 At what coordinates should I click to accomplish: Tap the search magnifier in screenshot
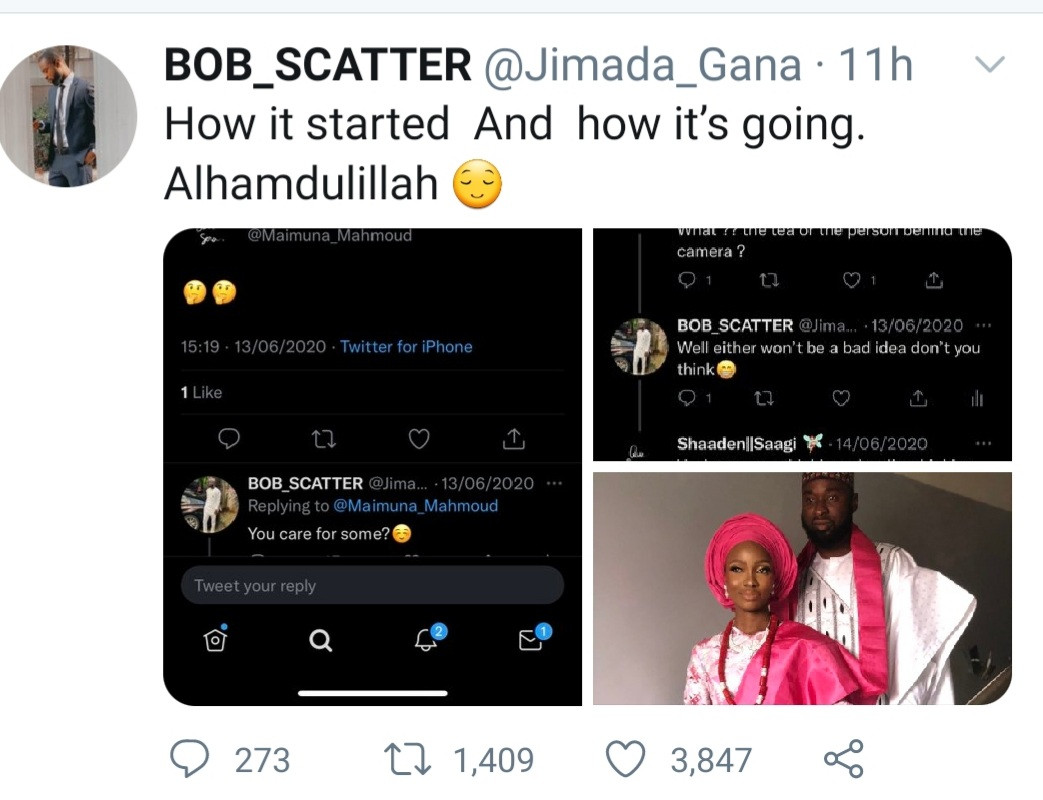click(x=321, y=641)
